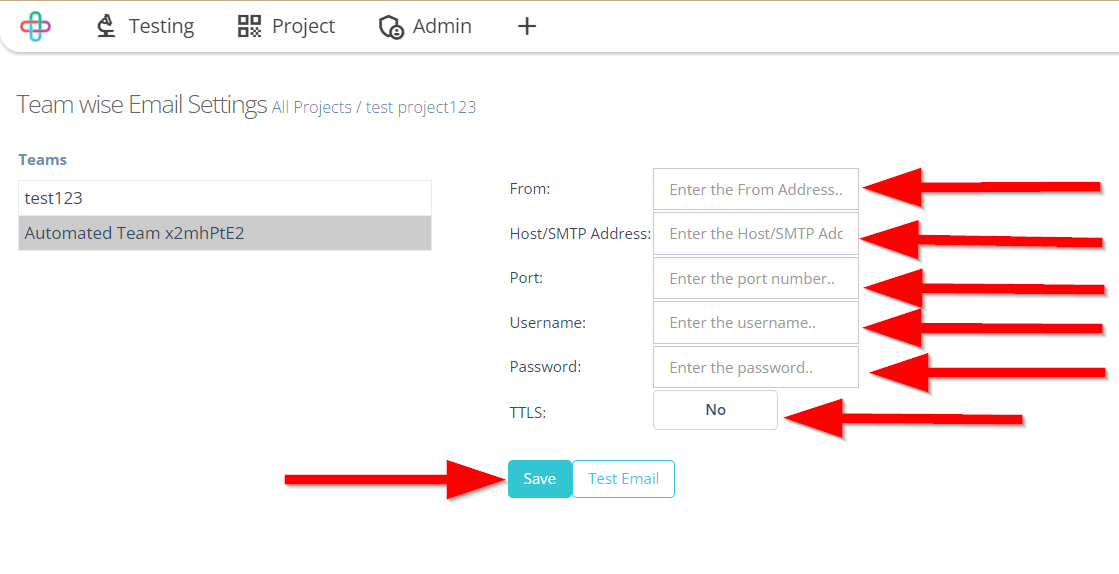Open the Testing menu label
Screen dimensions: 1119x574
(x=161, y=26)
